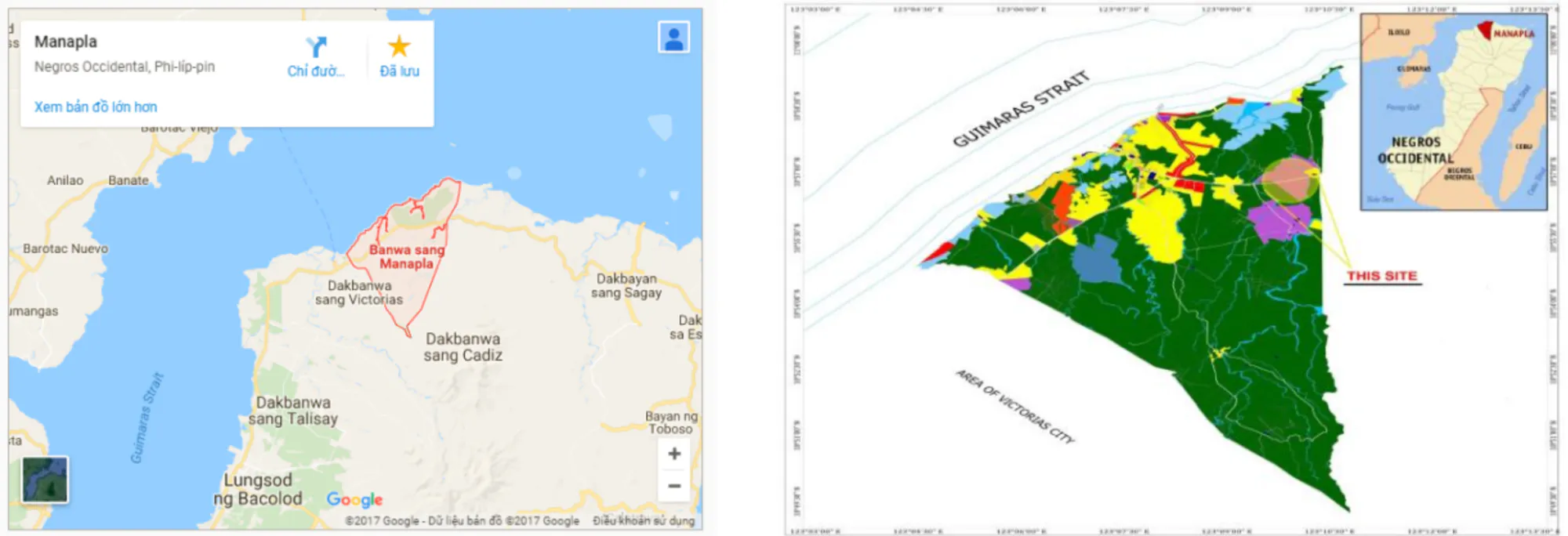Click the 'MANAPLA' label in inset map
Viewport: 1568px width, 536px height.
pyautogui.click(x=1514, y=34)
